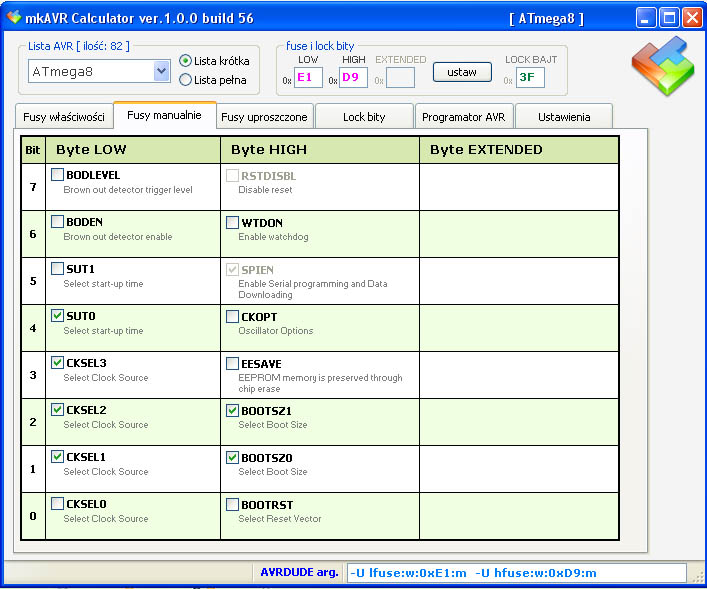Enable the CKSEL0 checkbox
This screenshot has height=589, width=707.
tap(57, 503)
